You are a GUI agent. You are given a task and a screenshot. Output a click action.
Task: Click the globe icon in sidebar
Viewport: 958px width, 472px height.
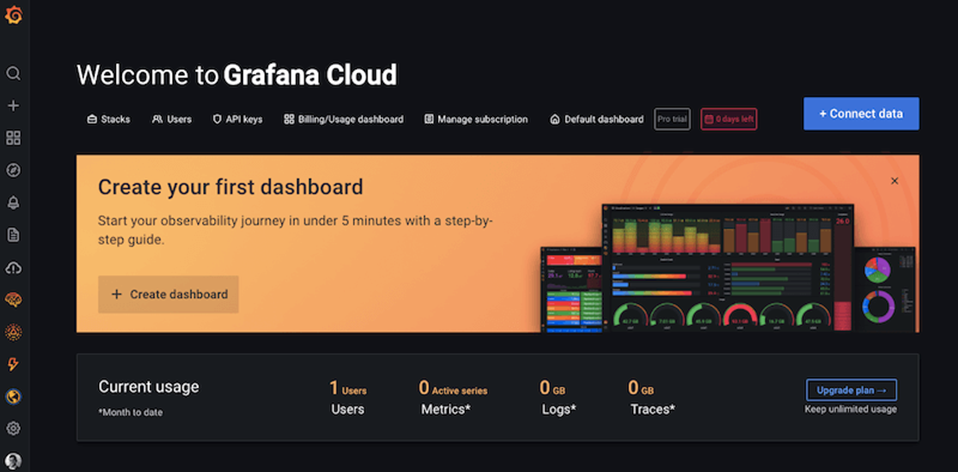tap(14, 397)
